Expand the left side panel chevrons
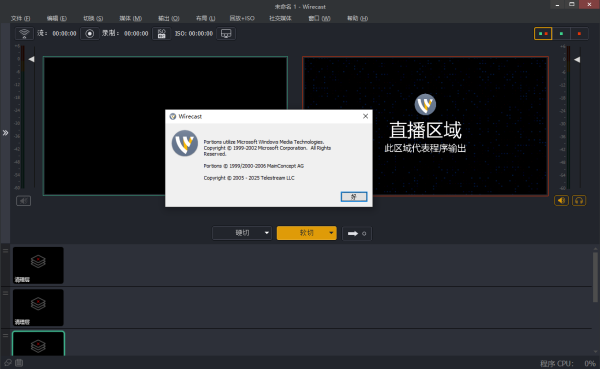This screenshot has width=600, height=369. (x=5, y=133)
